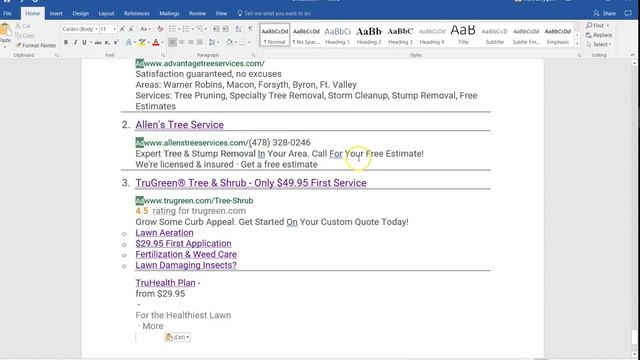Switch to the Review tab
This screenshot has width=640, height=360.
pyautogui.click(x=197, y=13)
